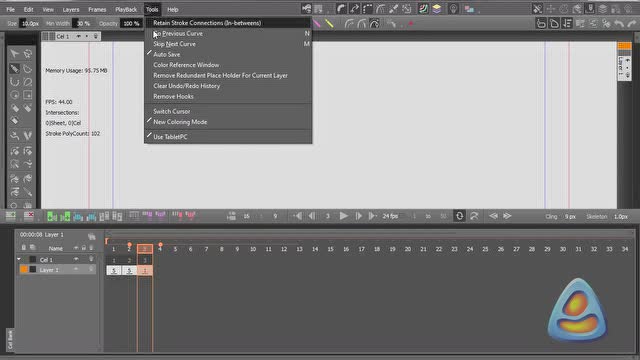Viewport: 640px width, 360px height.
Task: Toggle visibility eye of Layer 1
Action: coord(76,269)
